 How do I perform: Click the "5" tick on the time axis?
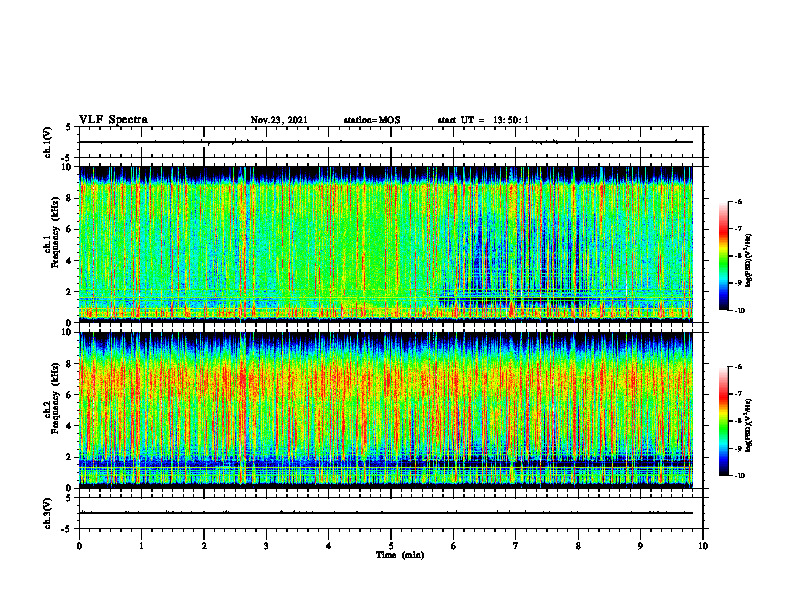tap(391, 546)
